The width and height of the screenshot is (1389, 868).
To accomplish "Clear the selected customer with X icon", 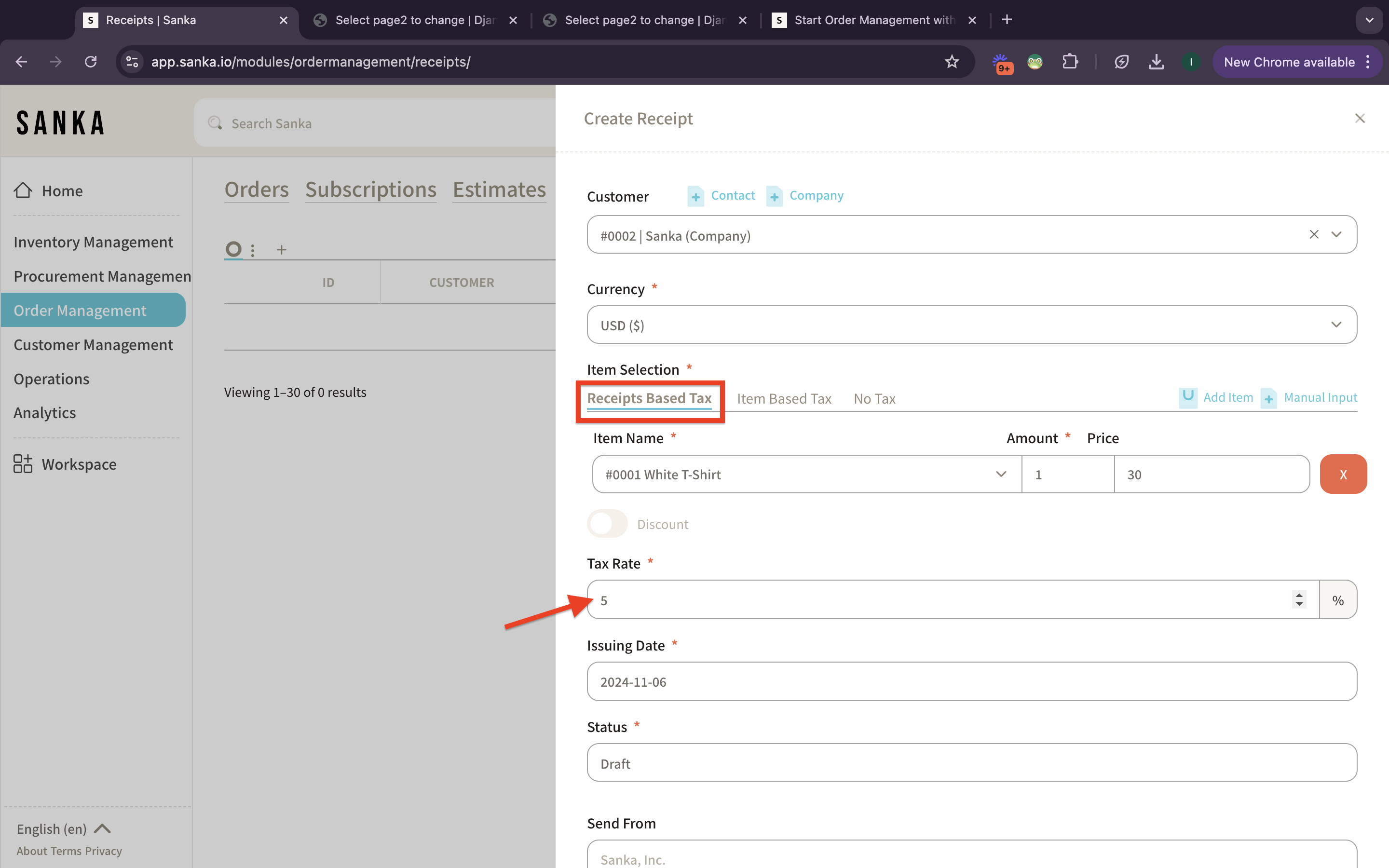I will 1314,234.
